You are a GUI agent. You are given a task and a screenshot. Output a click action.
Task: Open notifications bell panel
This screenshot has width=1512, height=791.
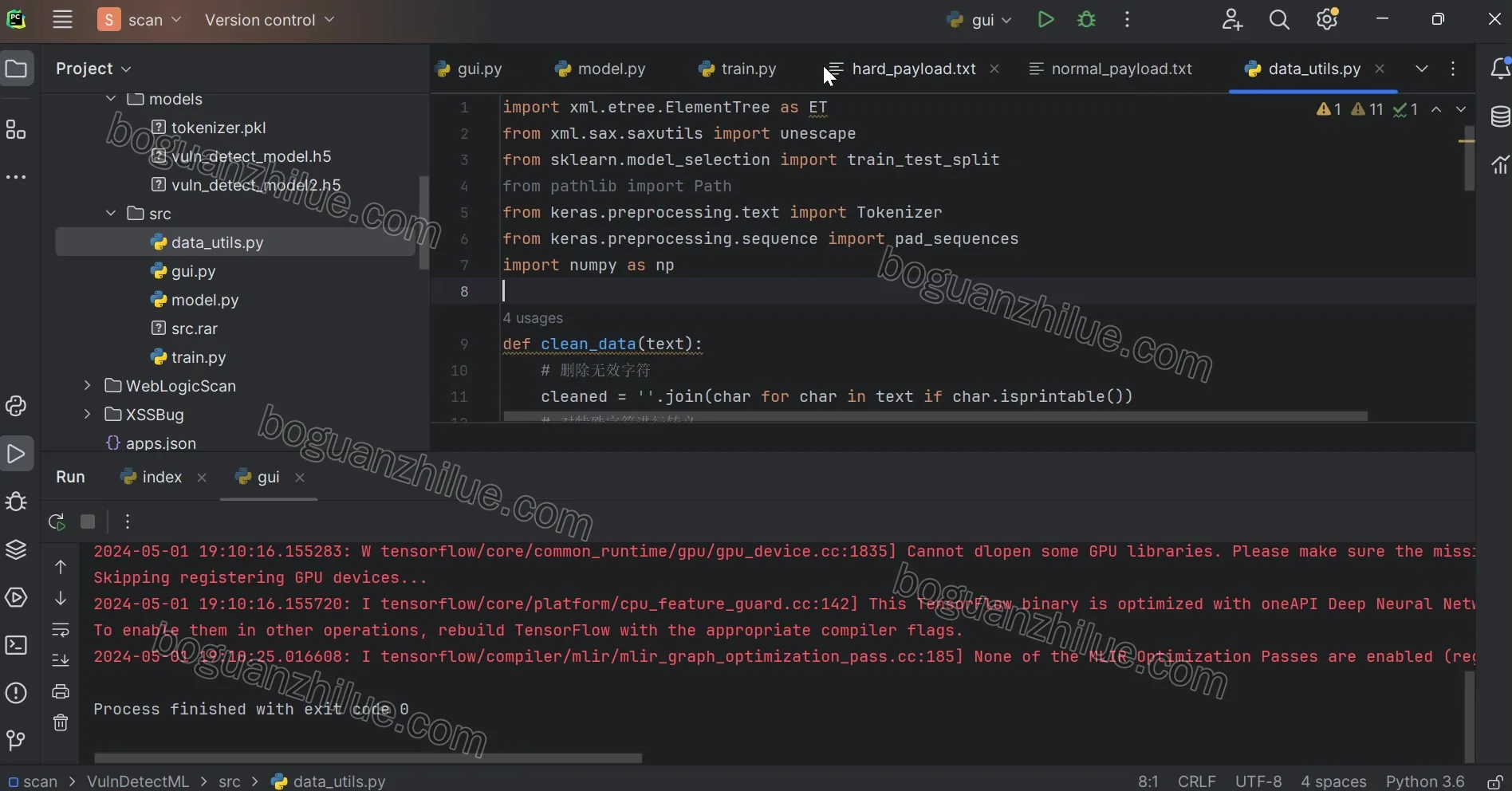(1500, 69)
